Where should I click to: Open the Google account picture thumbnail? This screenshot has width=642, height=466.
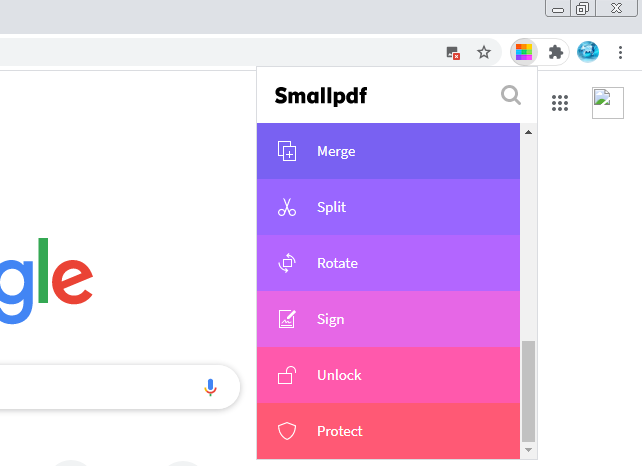tap(608, 103)
